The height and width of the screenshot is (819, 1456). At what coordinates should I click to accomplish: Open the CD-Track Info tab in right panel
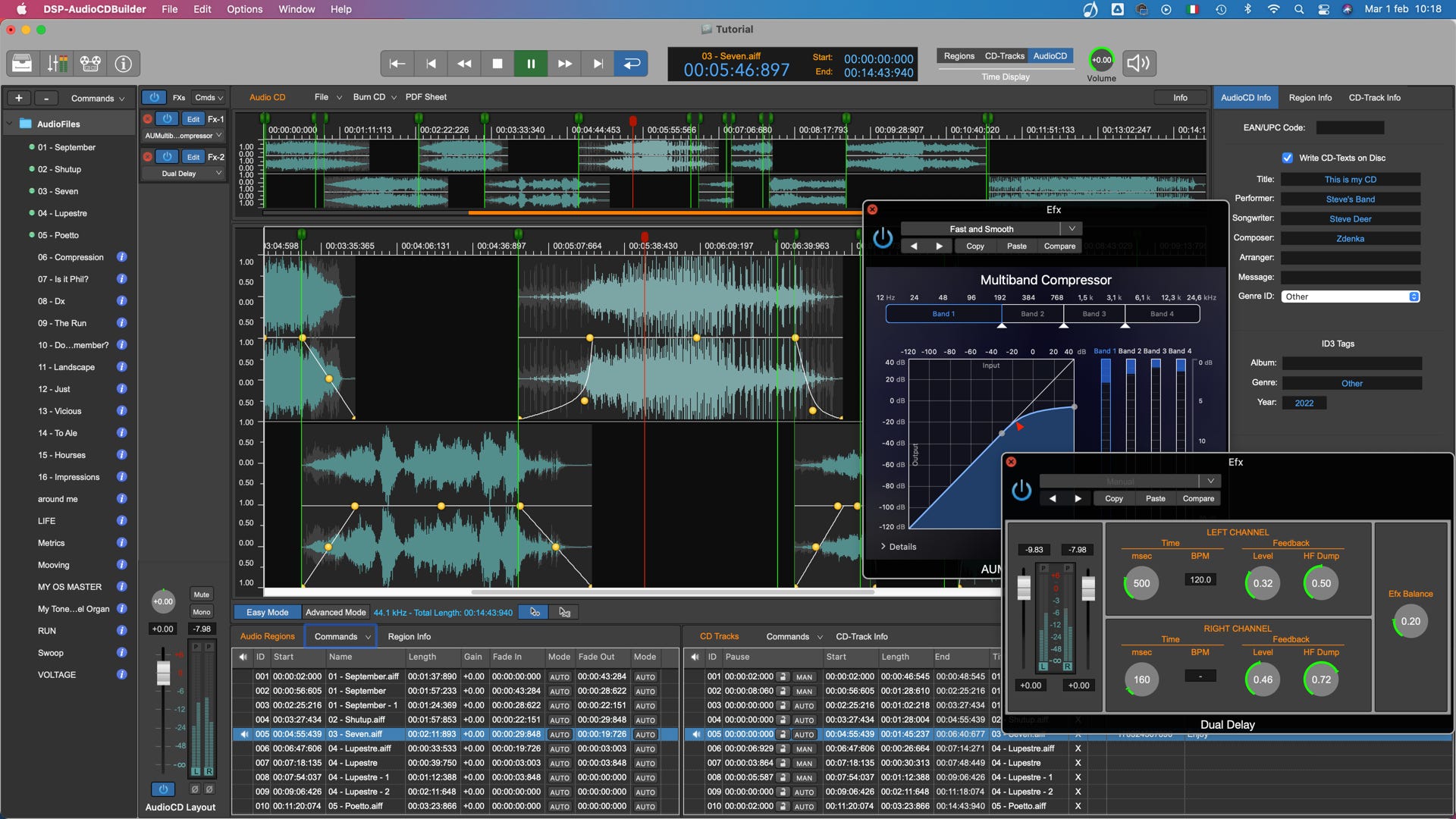point(1374,98)
